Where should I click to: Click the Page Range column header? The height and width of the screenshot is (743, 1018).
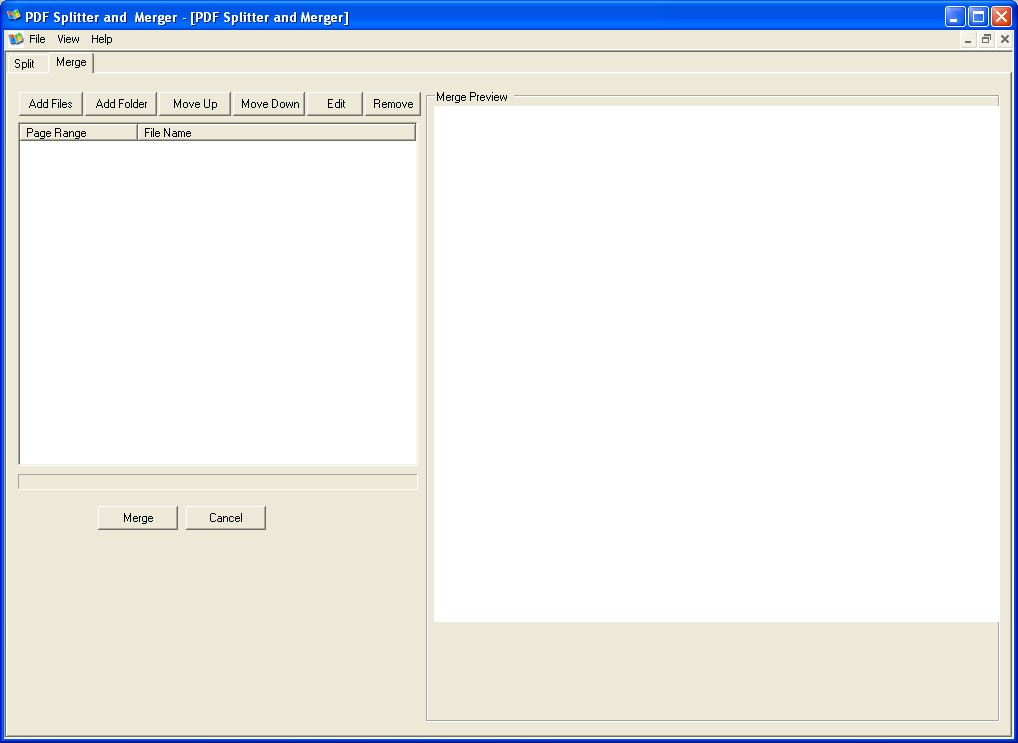[x=79, y=132]
